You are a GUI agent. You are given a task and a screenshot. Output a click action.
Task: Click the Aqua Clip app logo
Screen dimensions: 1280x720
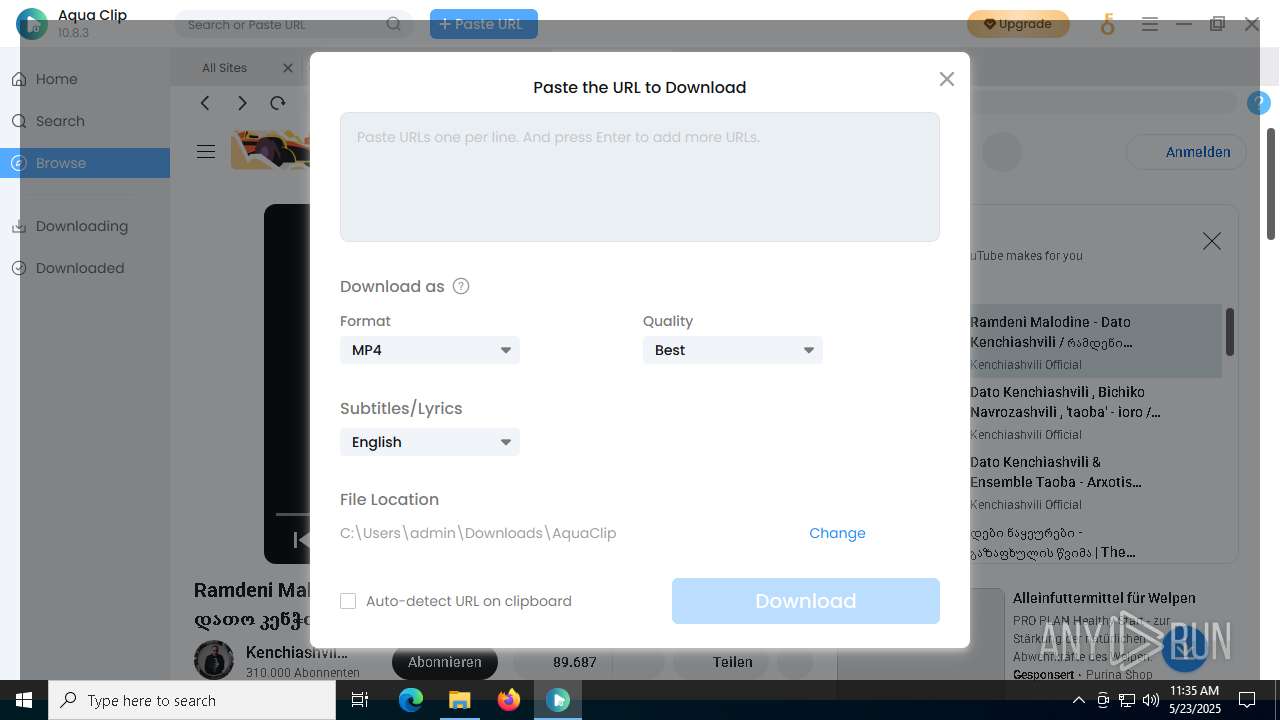pyautogui.click(x=32, y=24)
